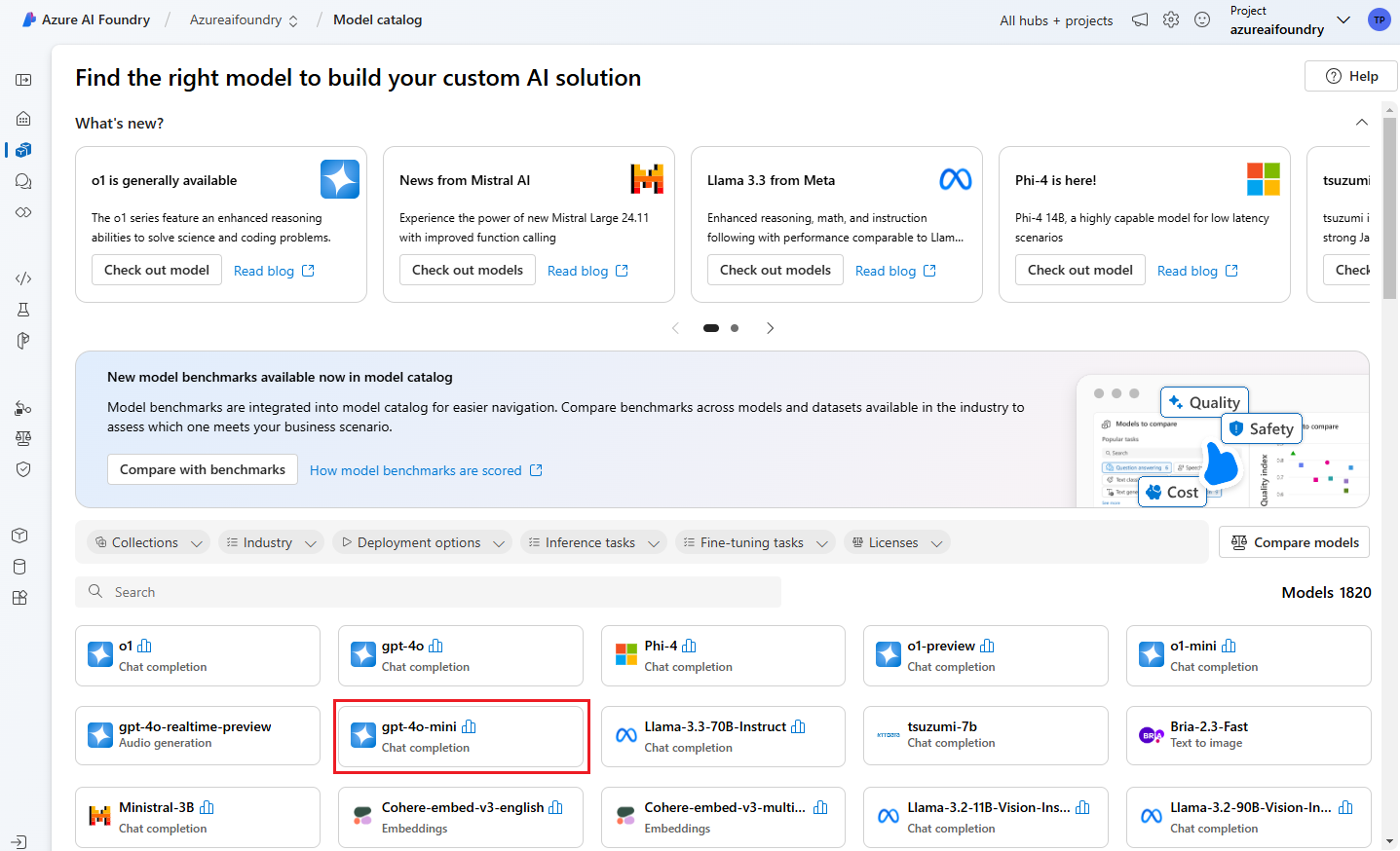The image size is (1400, 851).
Task: Click the second carousel page dot
Action: click(735, 328)
